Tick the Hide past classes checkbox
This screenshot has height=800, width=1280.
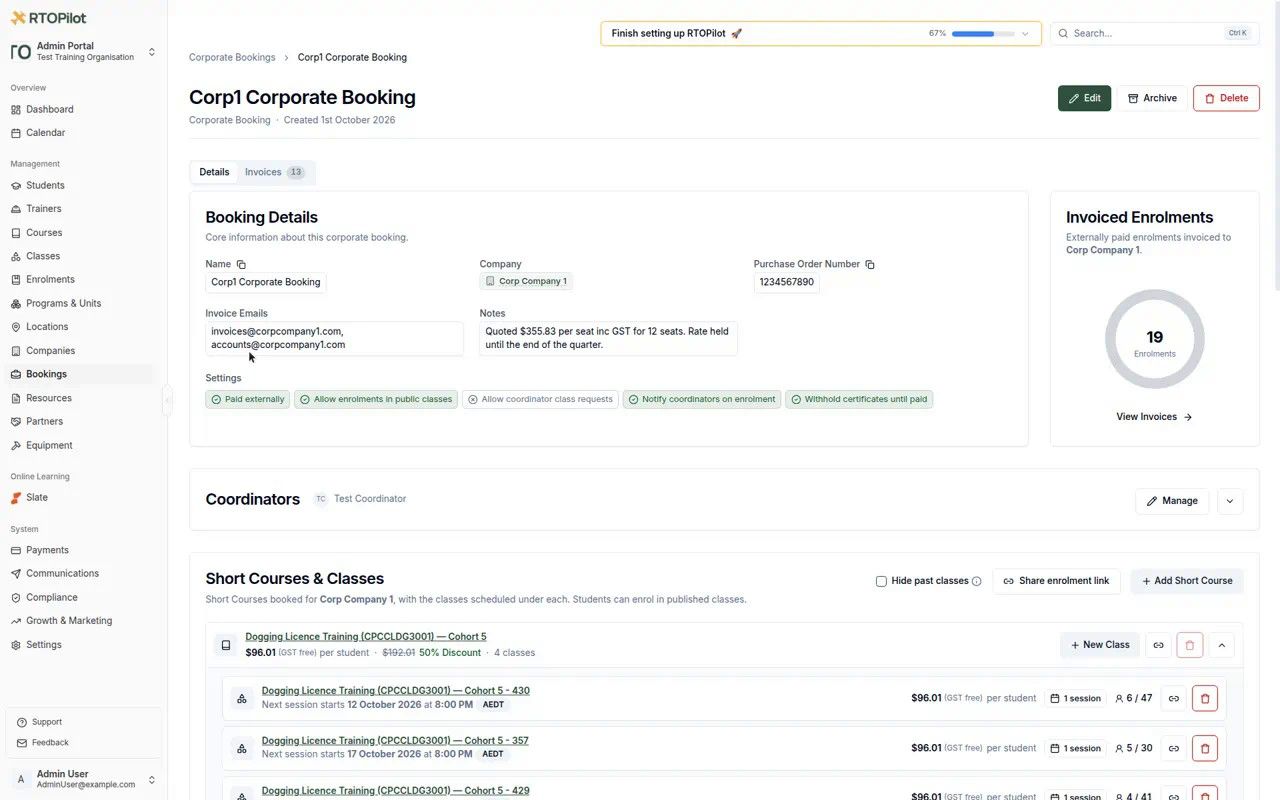tap(881, 581)
